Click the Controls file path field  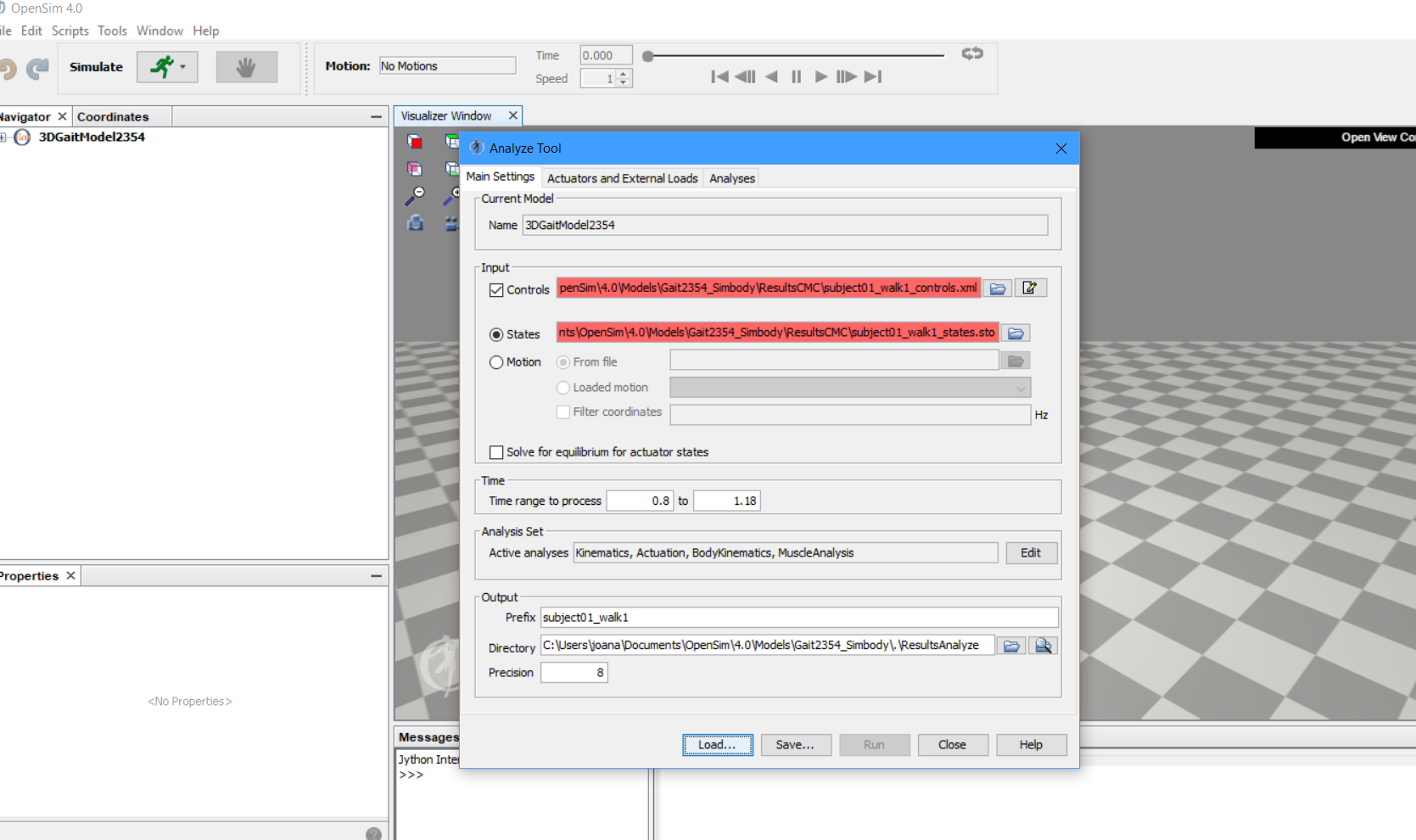pos(769,288)
